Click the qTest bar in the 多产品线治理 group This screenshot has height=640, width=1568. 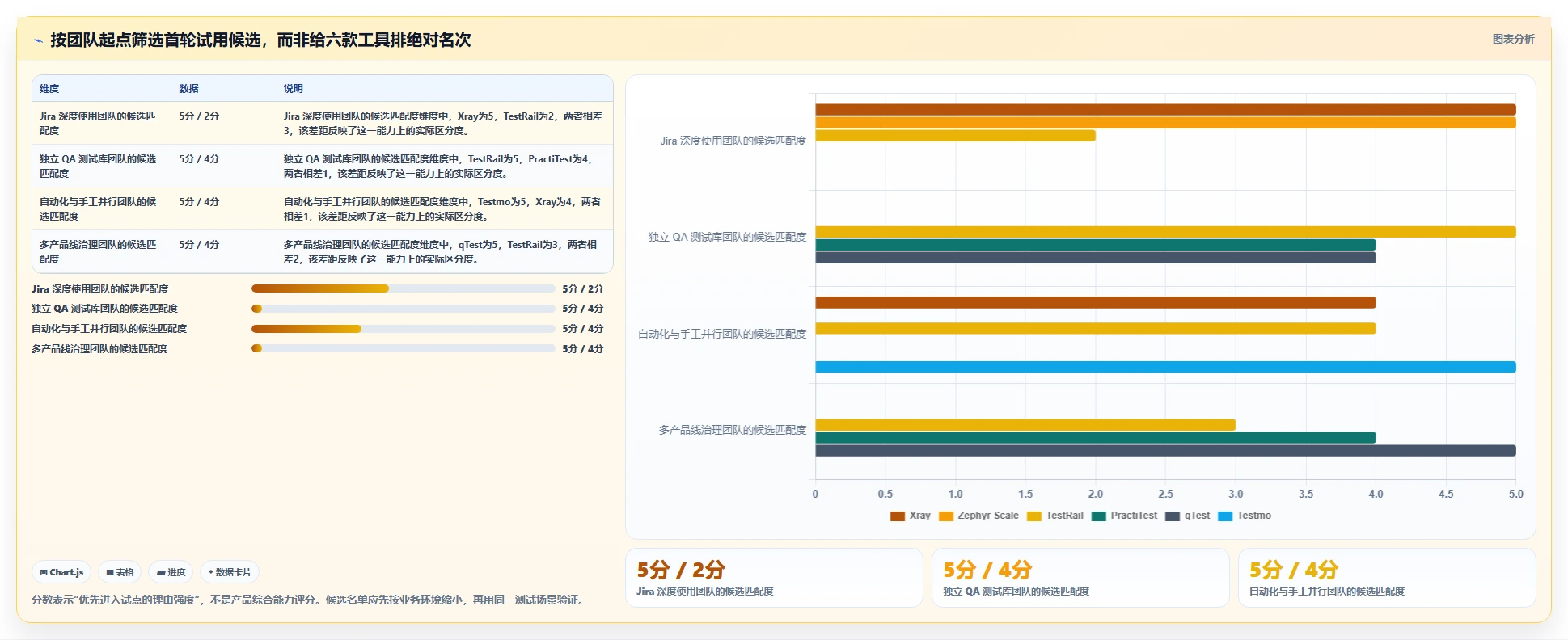(x=1165, y=451)
